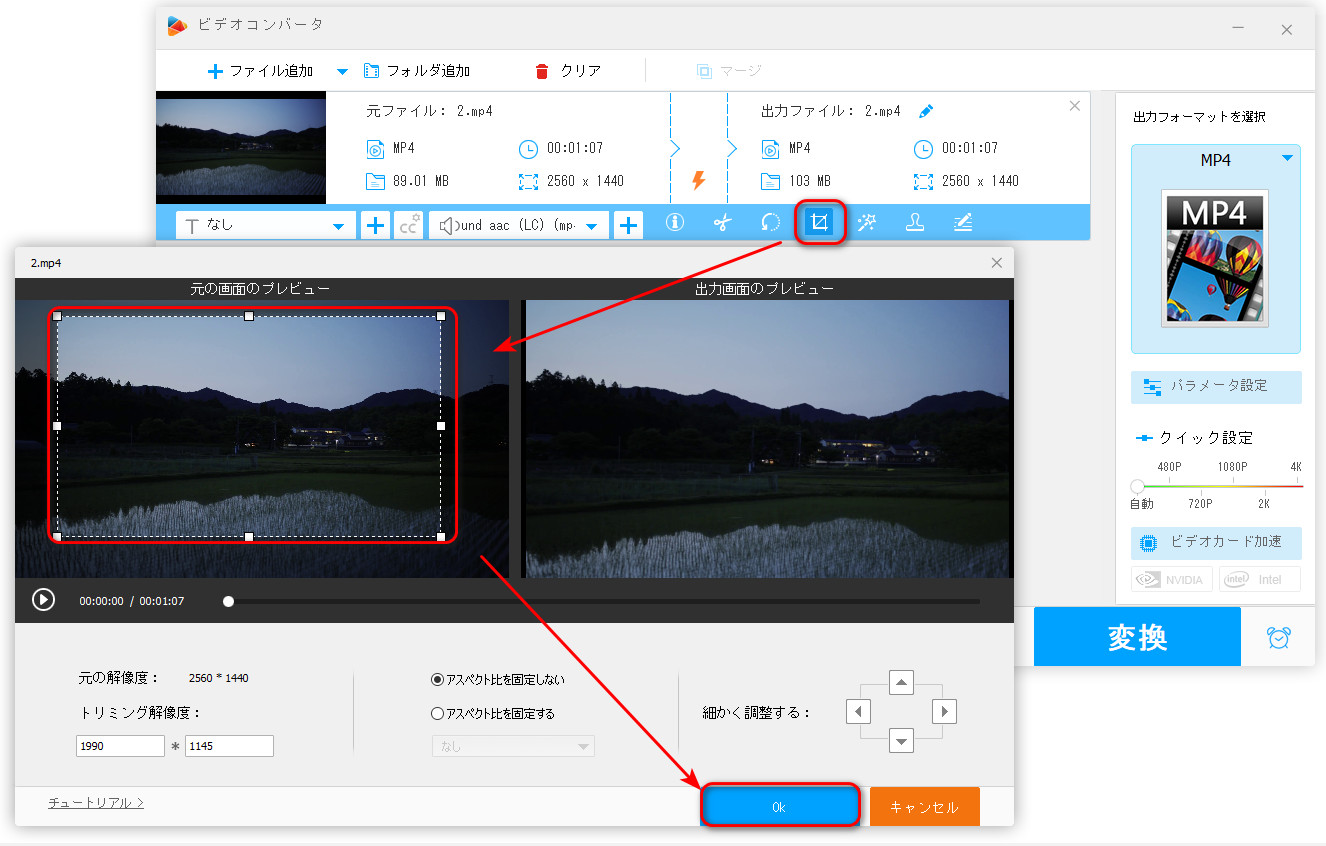Click ファイル追加 to add a file
Viewport: 1326px width, 846px height.
pyautogui.click(x=261, y=71)
